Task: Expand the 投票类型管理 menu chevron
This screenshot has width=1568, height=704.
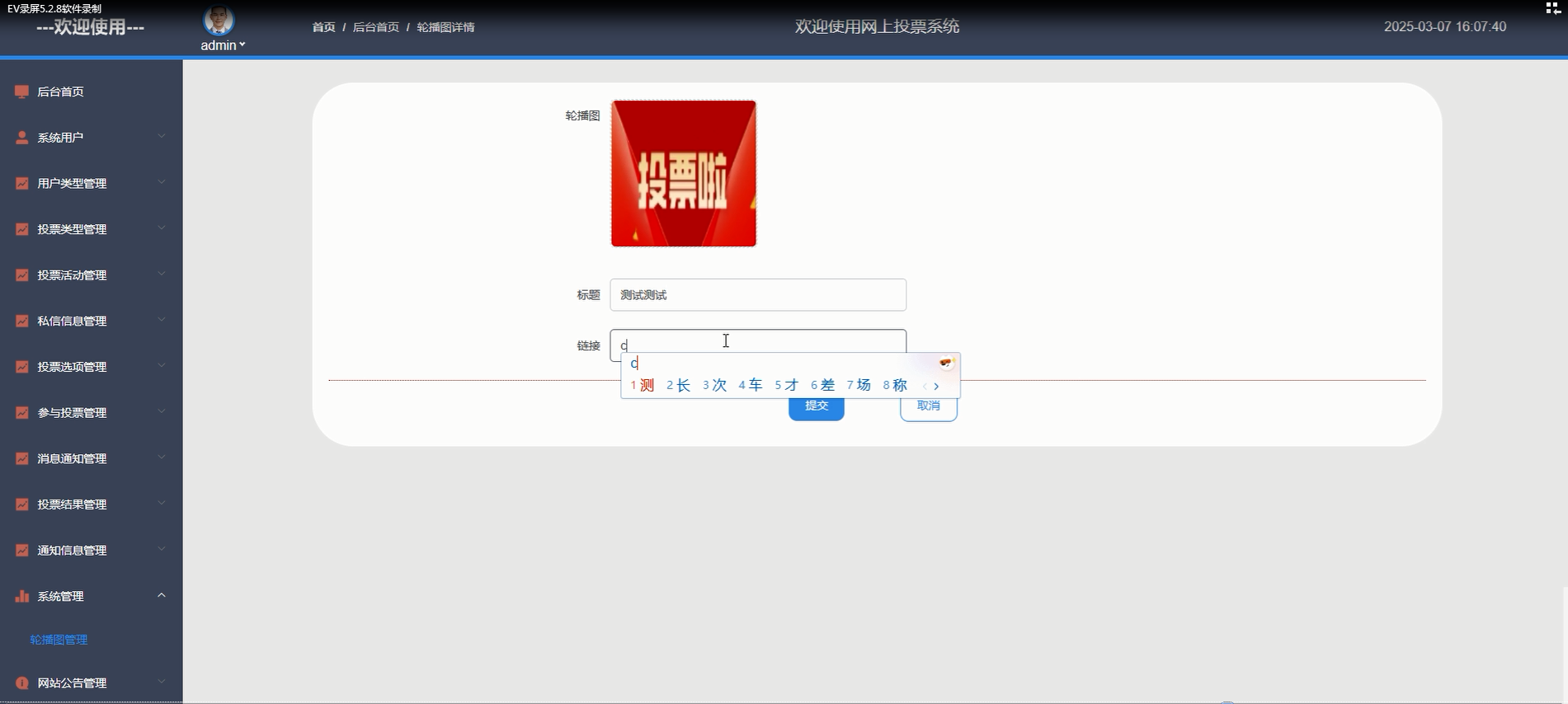Action: tap(162, 228)
